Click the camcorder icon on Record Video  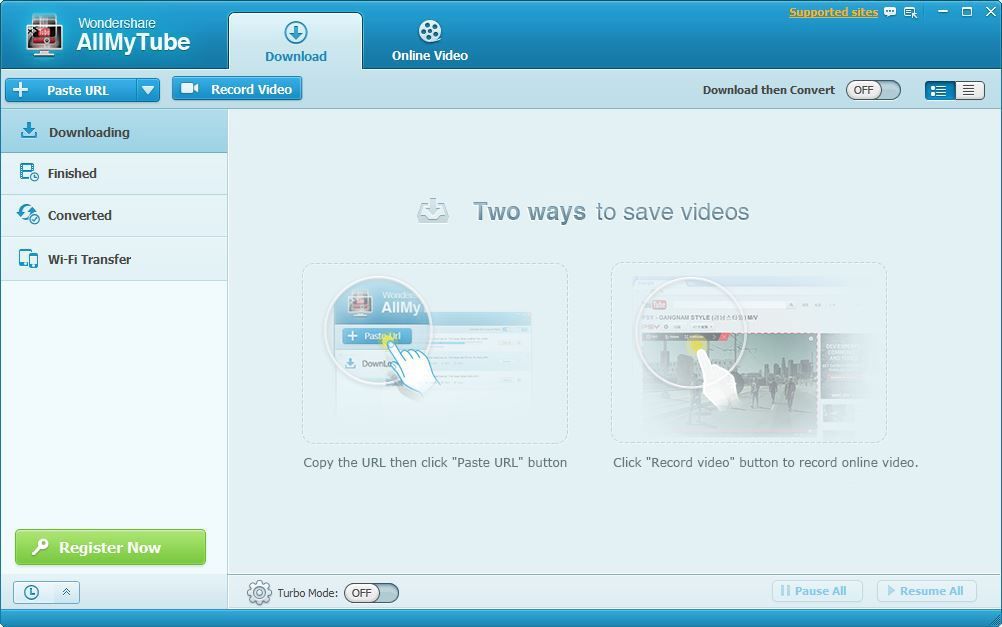(189, 88)
